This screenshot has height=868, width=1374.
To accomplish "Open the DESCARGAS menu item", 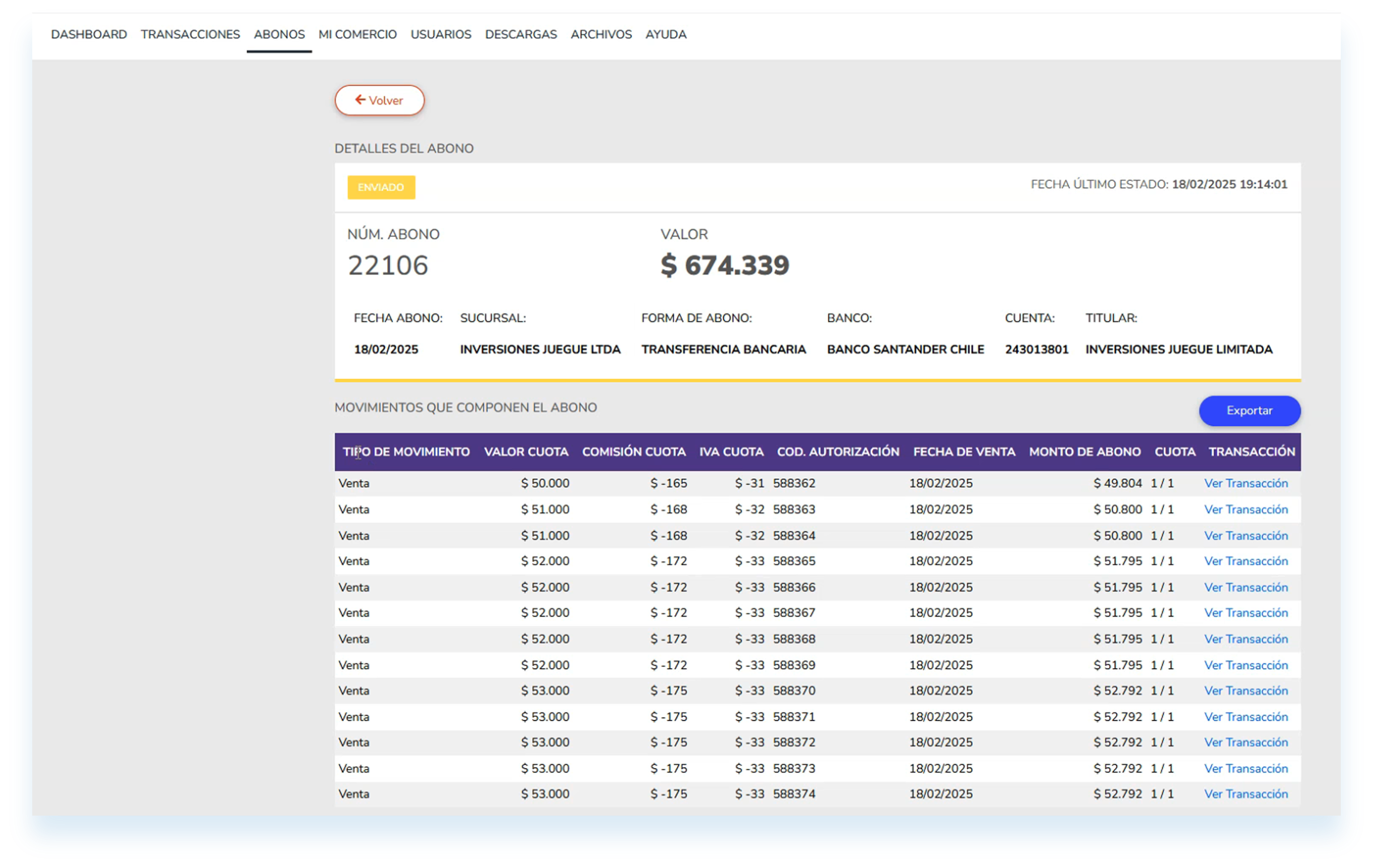I will click(521, 34).
